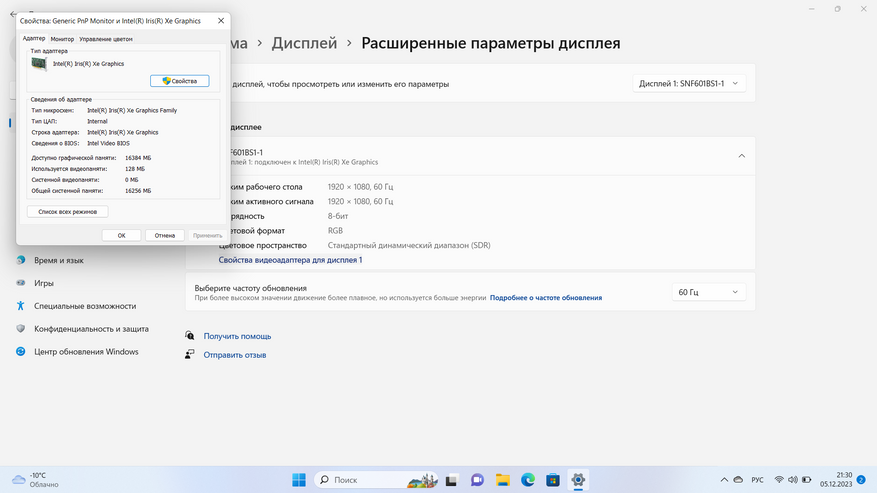Switch to the Монитор tab
Screen dimensions: 877x493
62,39
